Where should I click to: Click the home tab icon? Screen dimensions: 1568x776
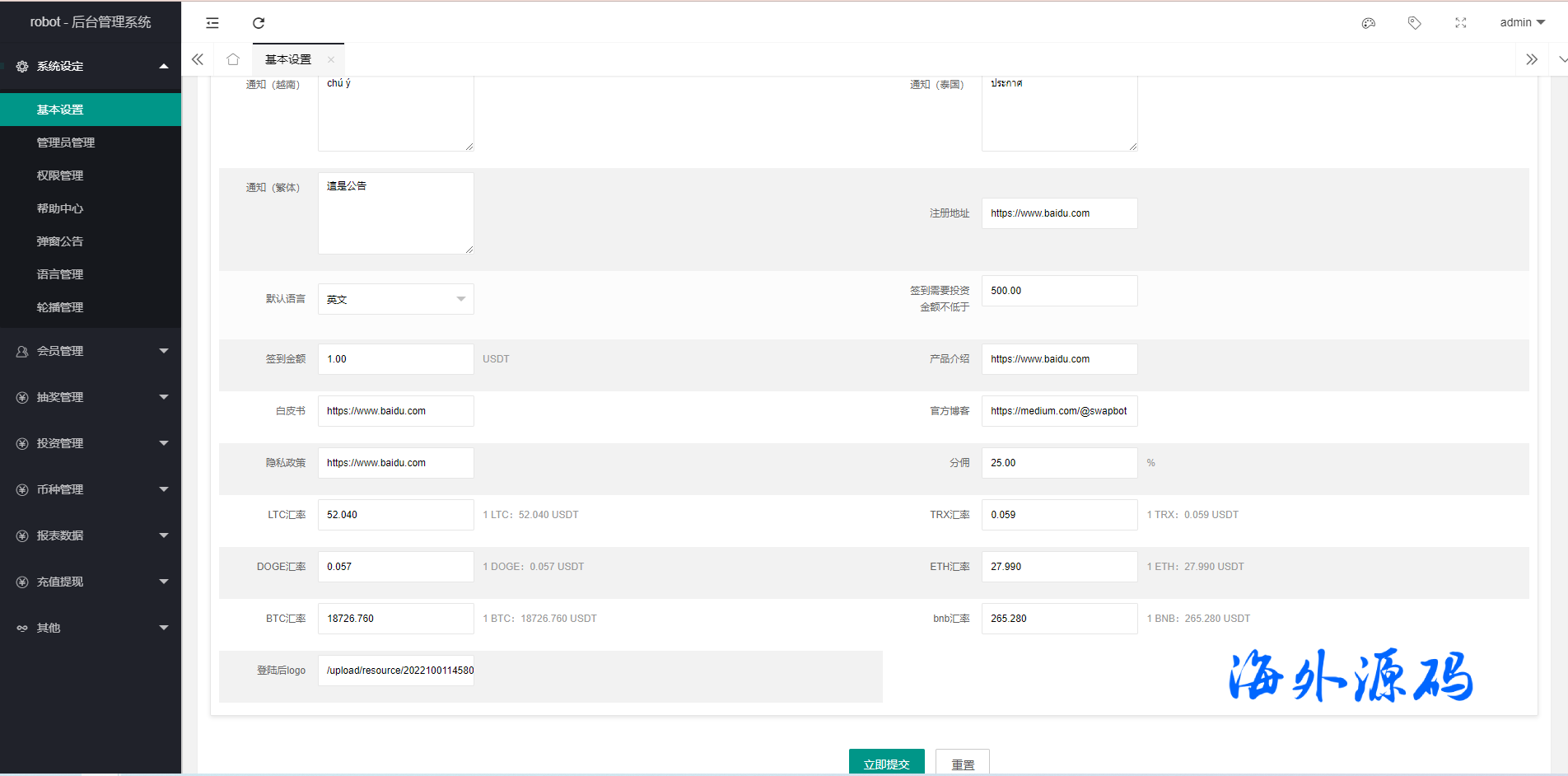233,59
